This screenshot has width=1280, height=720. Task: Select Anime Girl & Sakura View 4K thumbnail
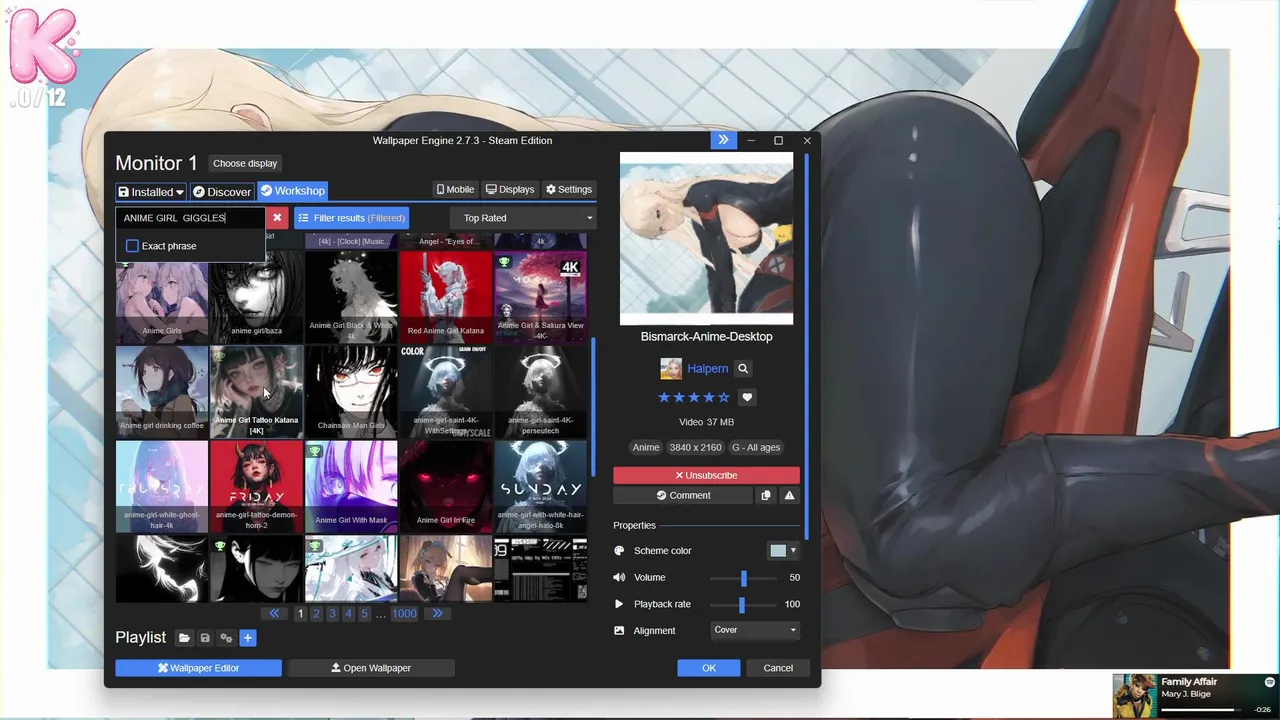(540, 297)
